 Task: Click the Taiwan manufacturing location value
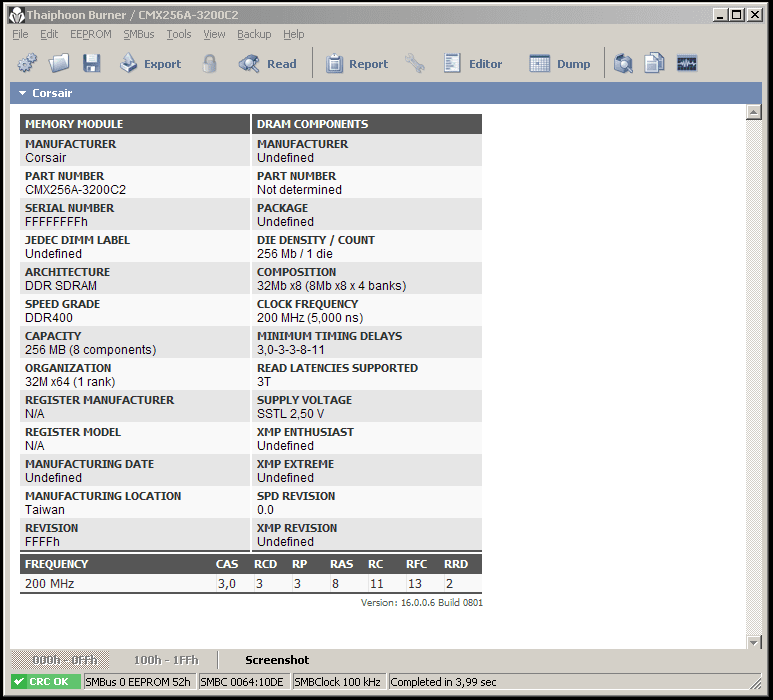45,510
